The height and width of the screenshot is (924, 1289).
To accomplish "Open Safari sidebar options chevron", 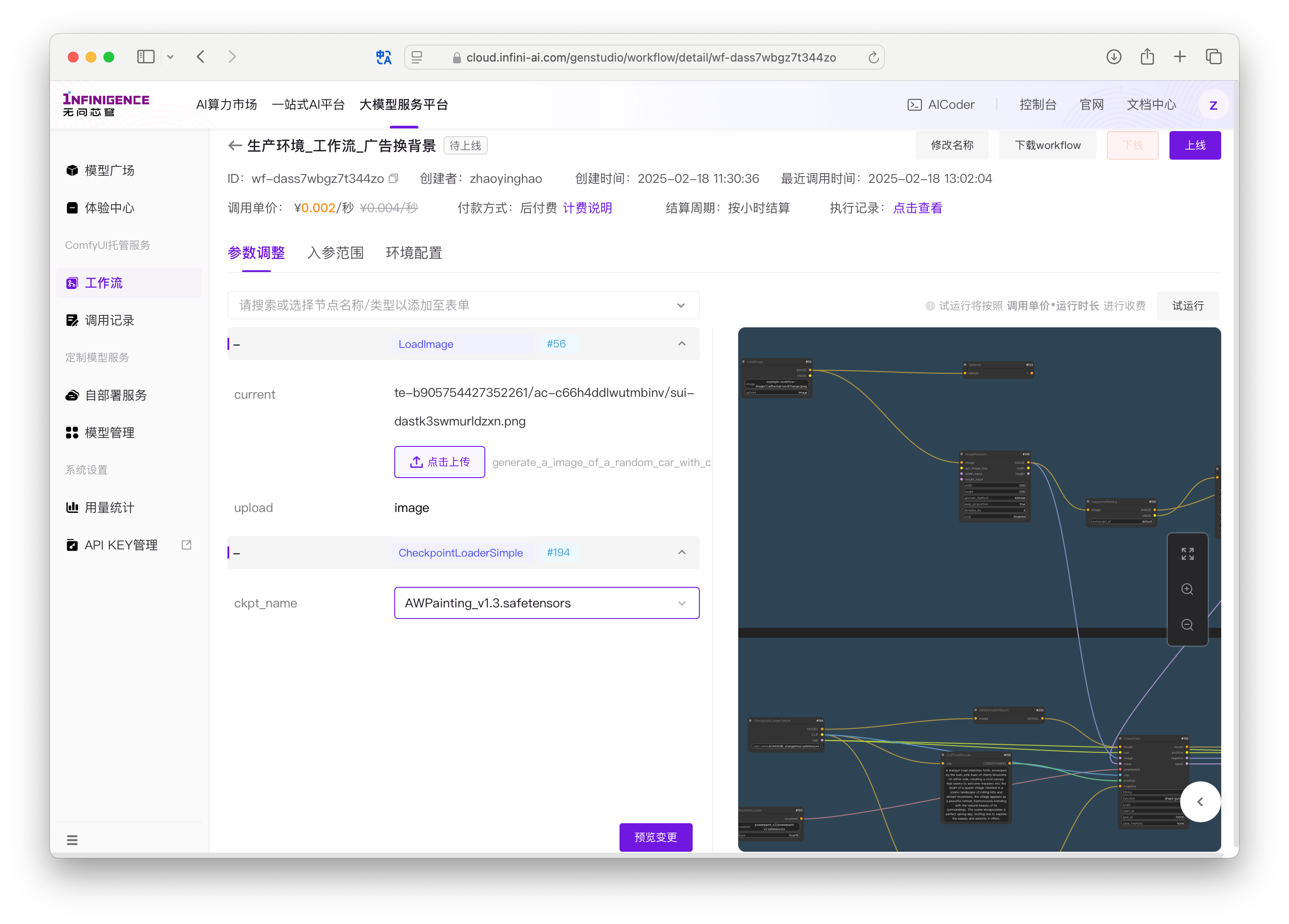I will point(170,57).
